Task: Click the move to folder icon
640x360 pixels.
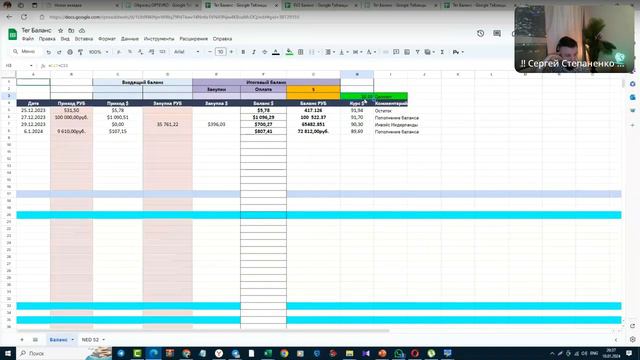Action: click(71, 31)
